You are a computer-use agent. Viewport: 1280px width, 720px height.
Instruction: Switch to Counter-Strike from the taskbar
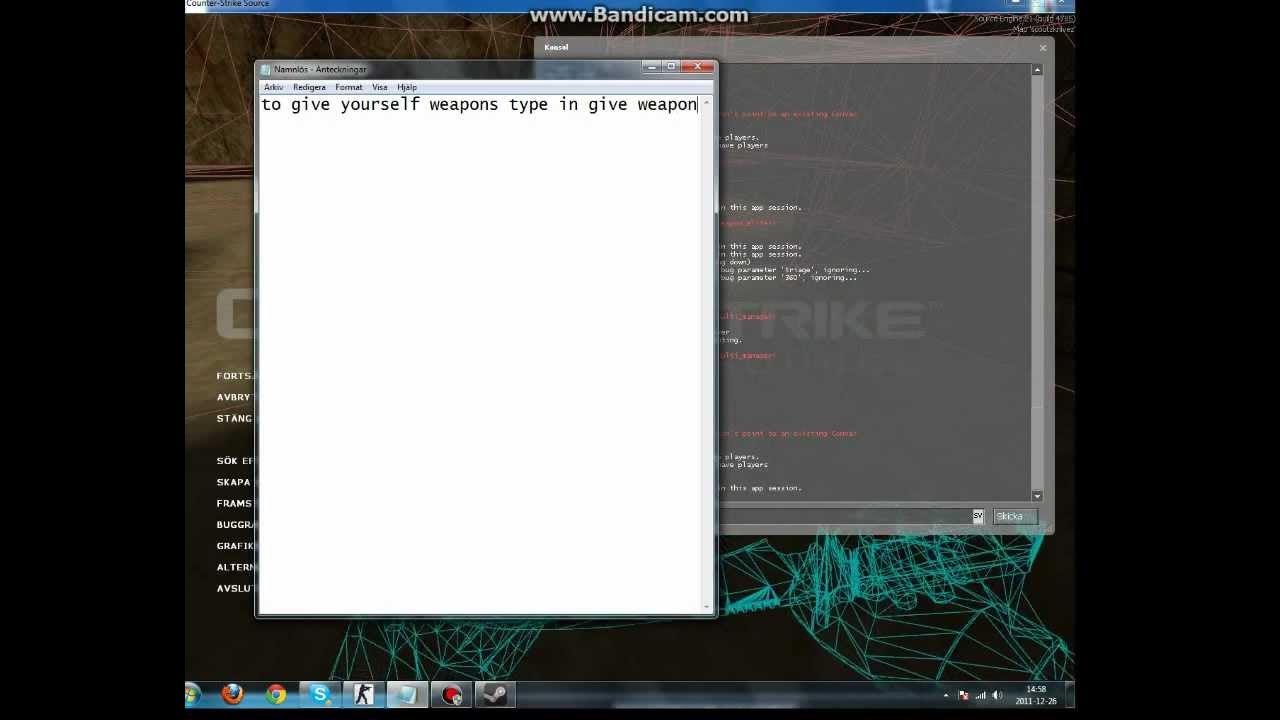pyautogui.click(x=364, y=694)
